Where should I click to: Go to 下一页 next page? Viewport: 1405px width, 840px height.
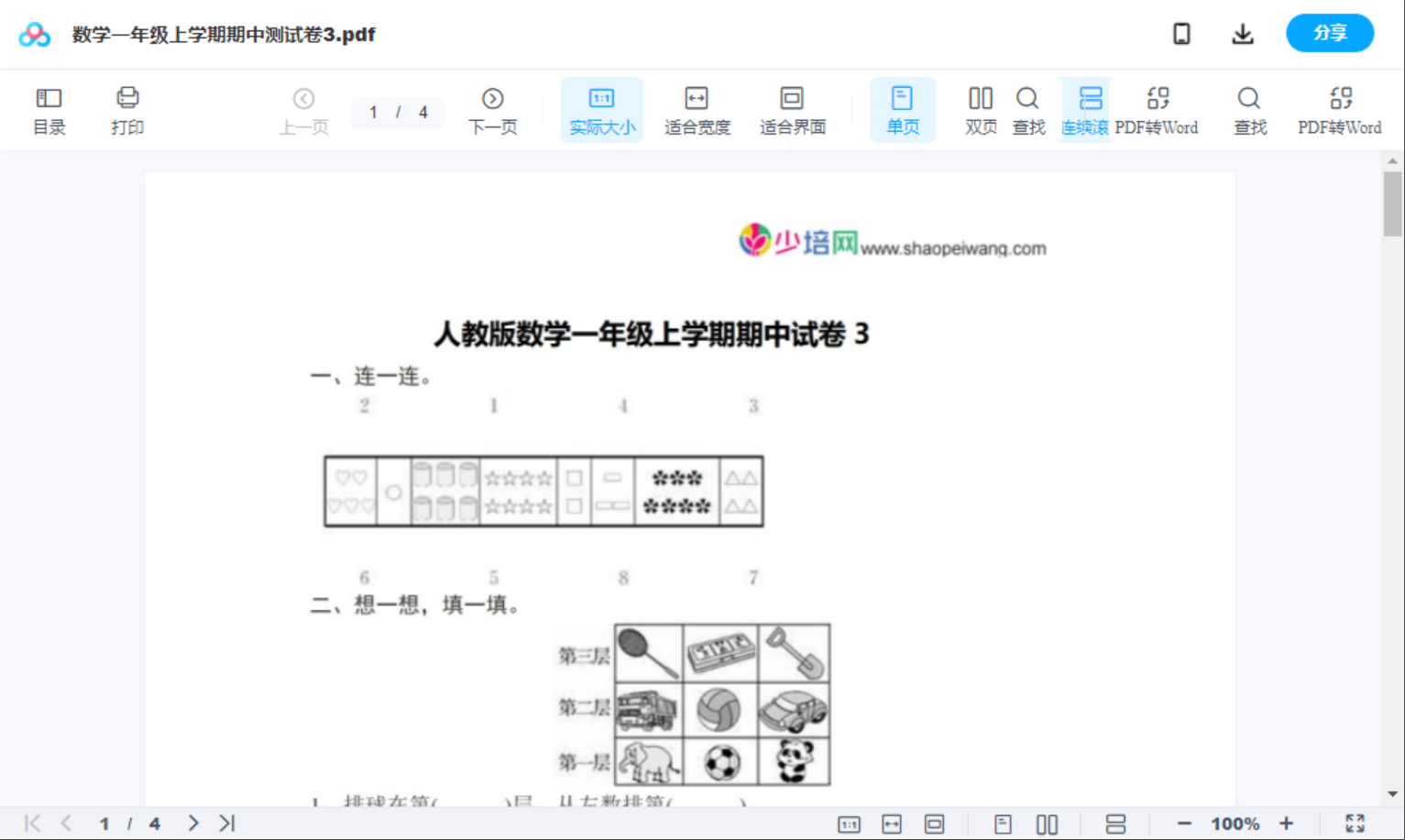(x=493, y=109)
